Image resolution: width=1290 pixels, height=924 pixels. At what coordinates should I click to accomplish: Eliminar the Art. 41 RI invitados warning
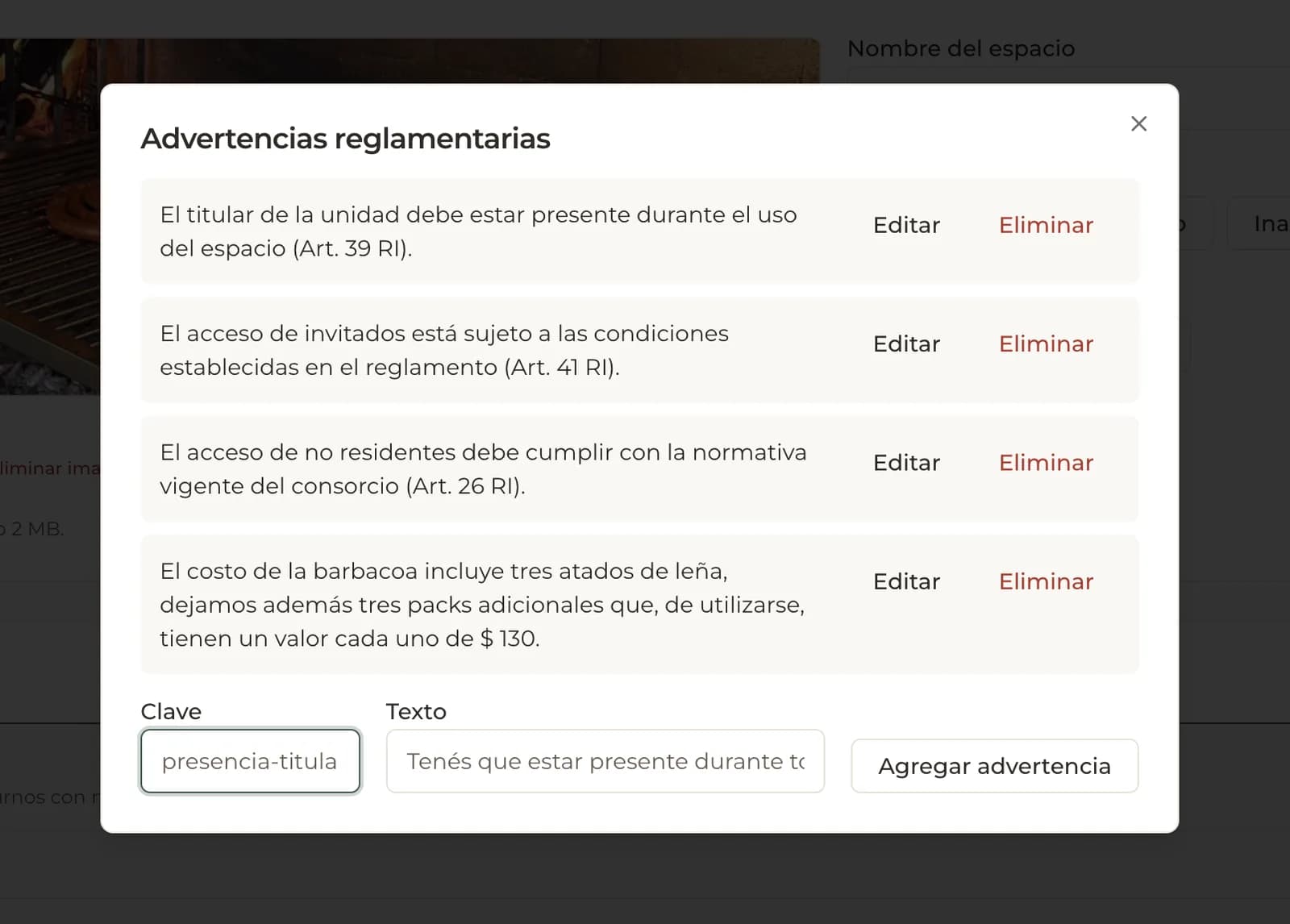(x=1046, y=343)
